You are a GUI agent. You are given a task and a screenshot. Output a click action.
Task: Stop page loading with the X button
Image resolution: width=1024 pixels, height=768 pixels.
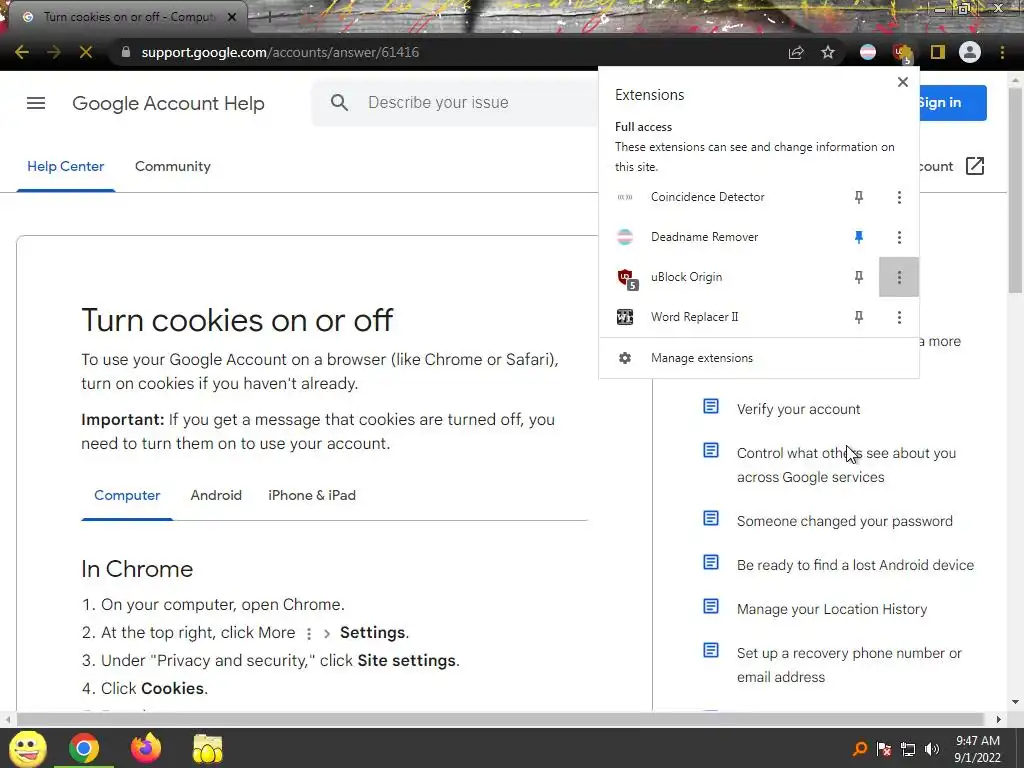[x=86, y=52]
